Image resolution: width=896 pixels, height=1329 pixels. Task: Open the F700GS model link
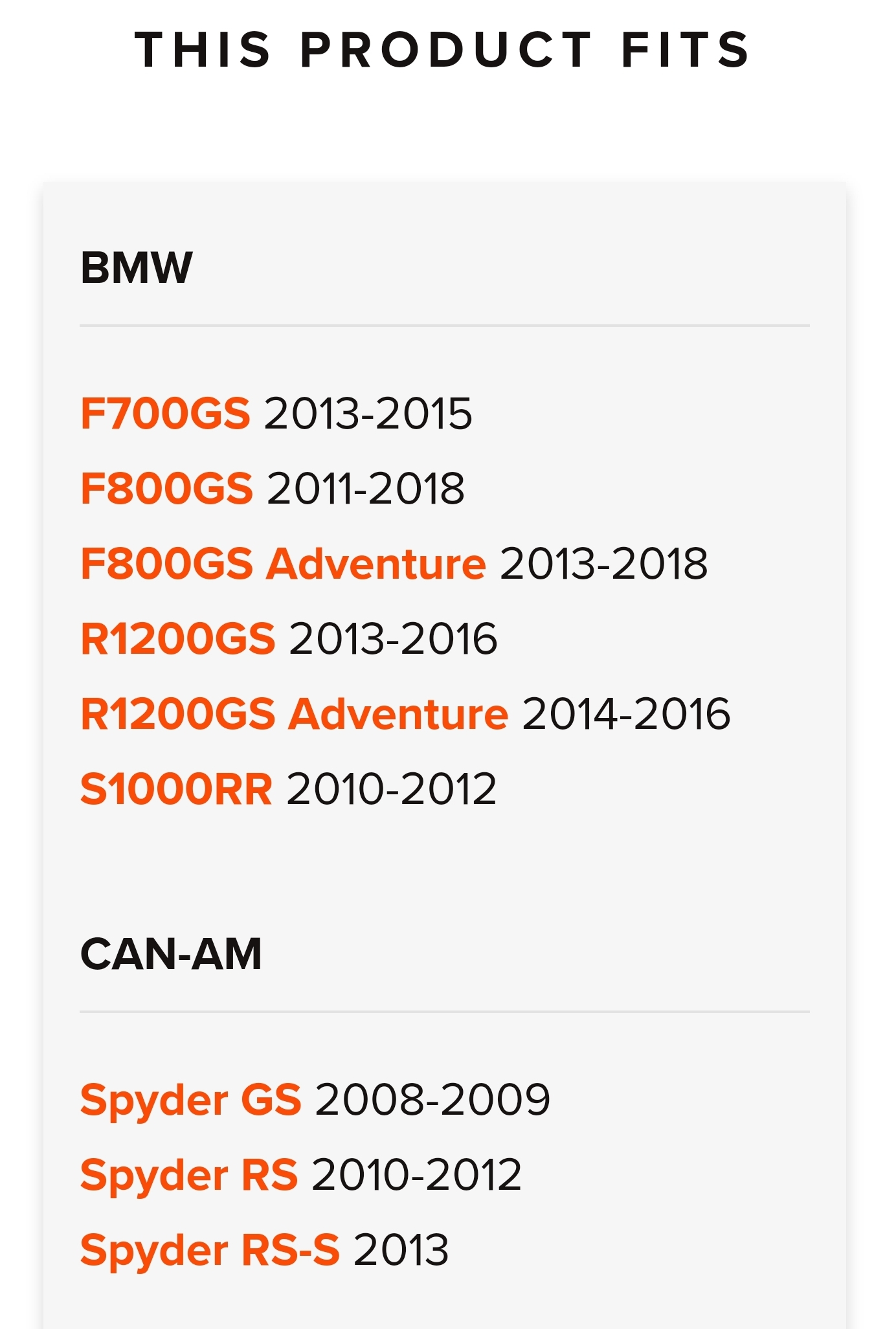coord(165,413)
